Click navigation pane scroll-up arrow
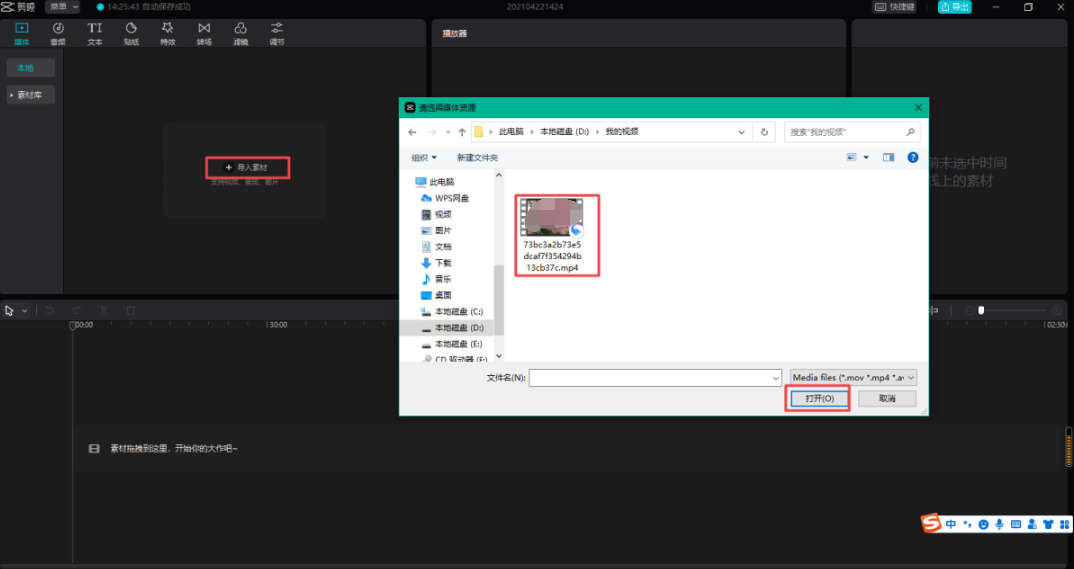The image size is (1074, 569). [499, 176]
